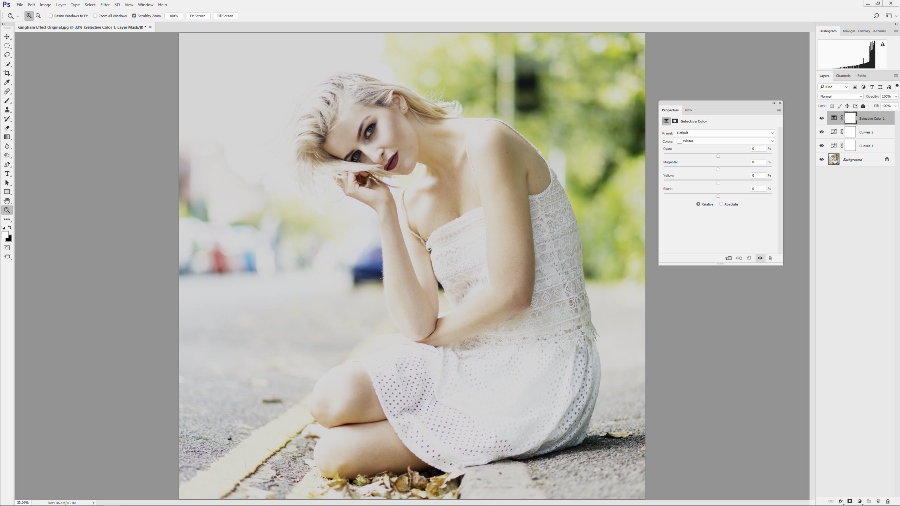Select the Absolute radio button
Screen dimensions: 900x506
click(721, 204)
